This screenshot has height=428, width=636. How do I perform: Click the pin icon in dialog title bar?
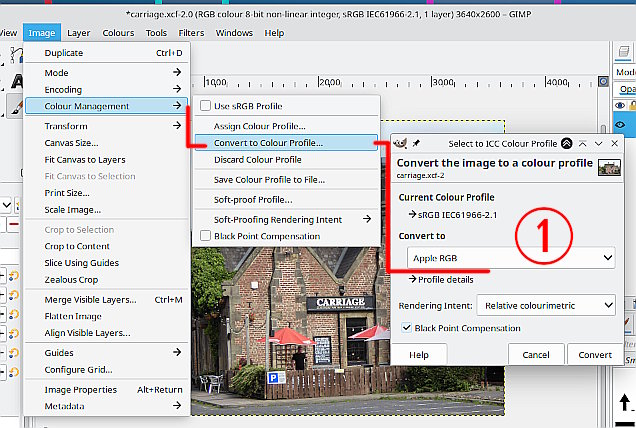click(416, 143)
